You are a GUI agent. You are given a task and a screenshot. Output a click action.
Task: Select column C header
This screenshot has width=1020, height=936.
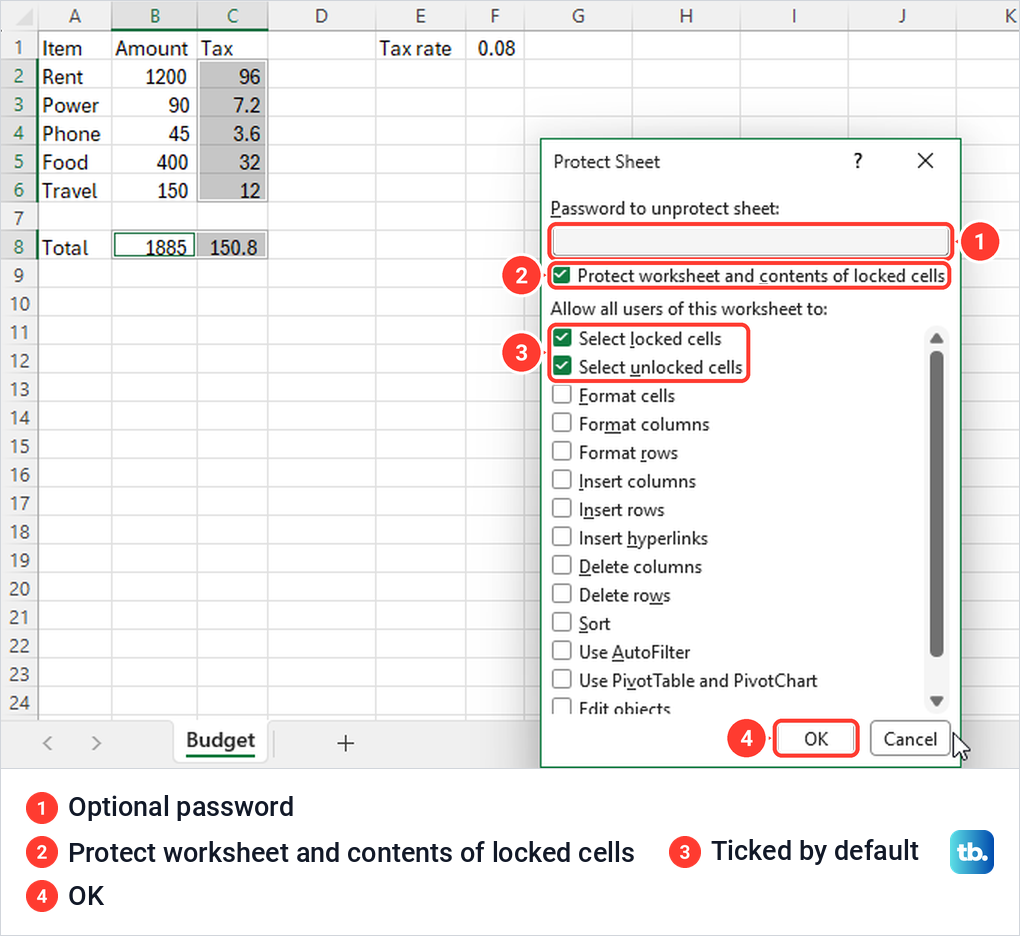pyautogui.click(x=233, y=16)
